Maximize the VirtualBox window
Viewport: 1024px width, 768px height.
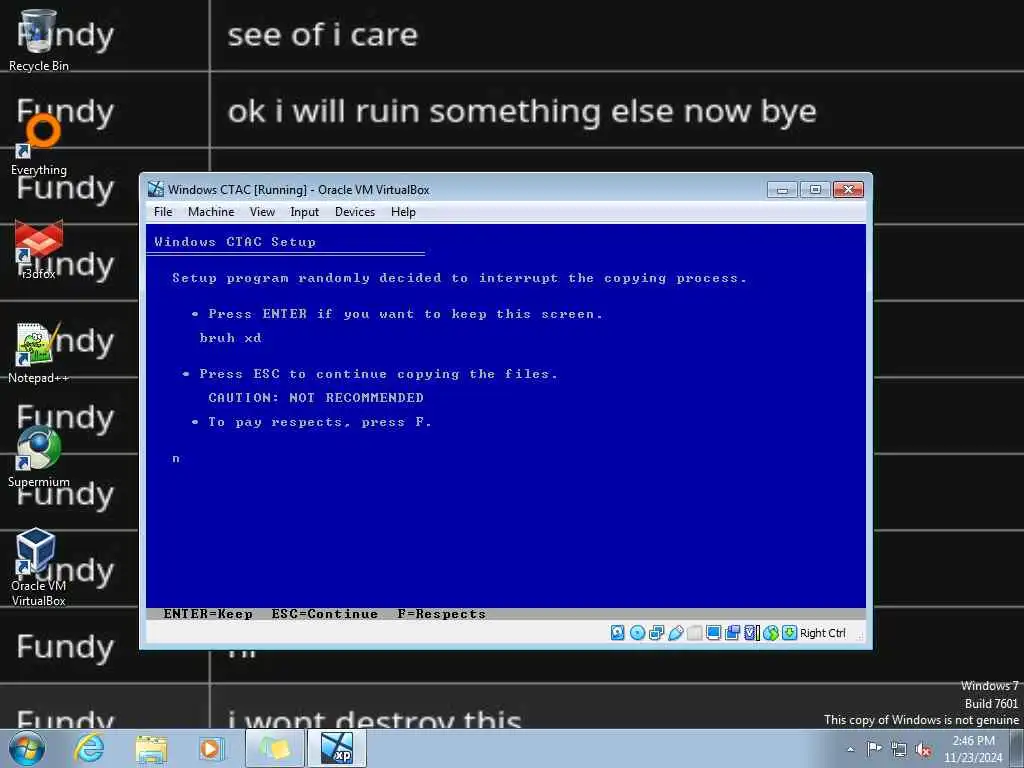click(815, 189)
